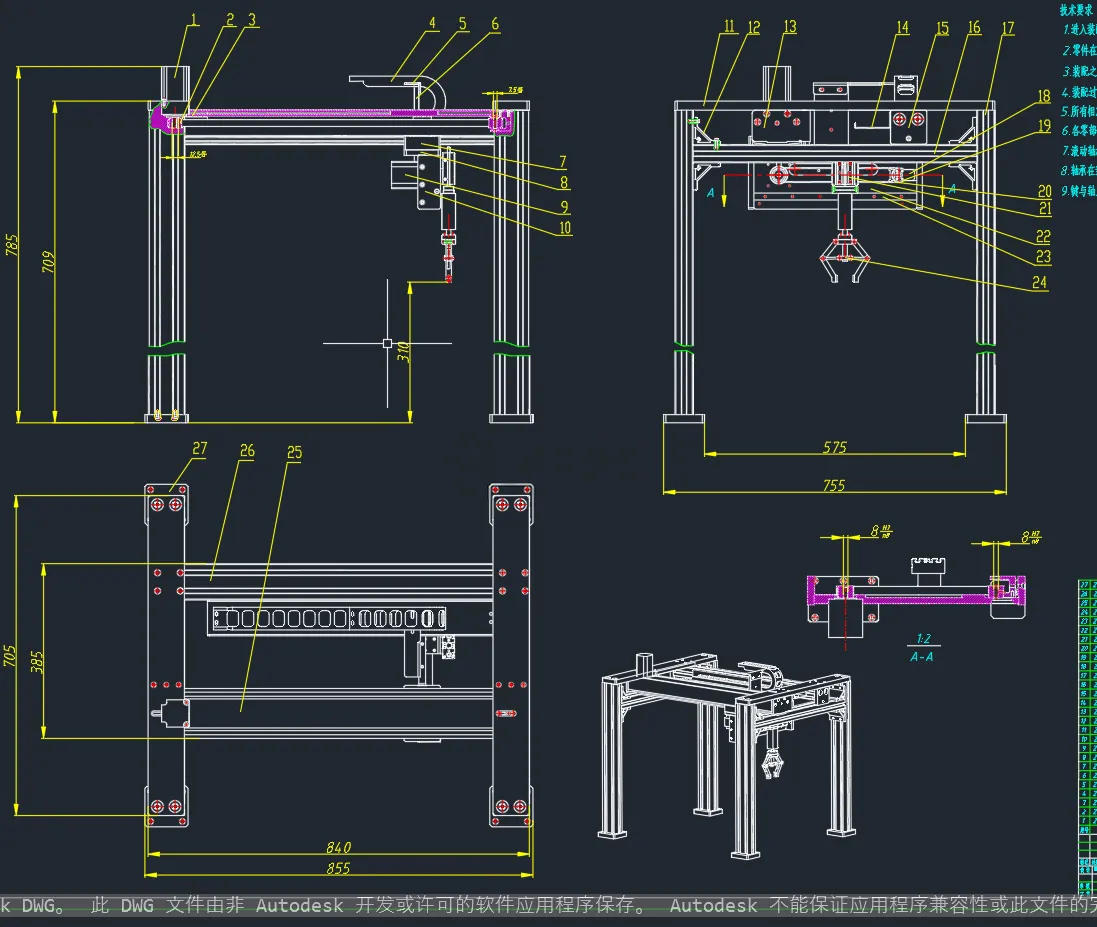1097x927 pixels.
Task: Click the A-A section view label
Action: [922, 657]
